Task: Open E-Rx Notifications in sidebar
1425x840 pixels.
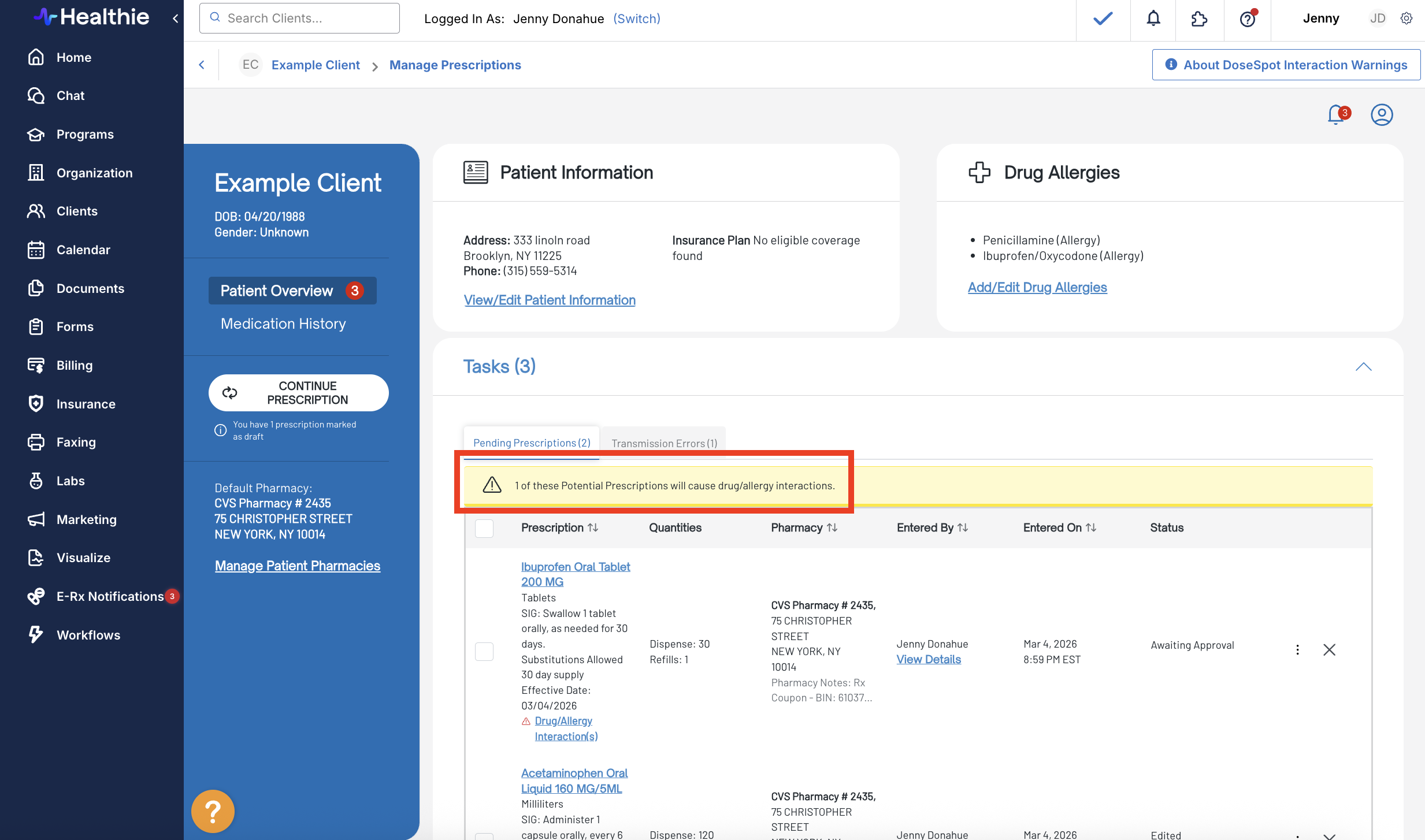Action: (110, 596)
